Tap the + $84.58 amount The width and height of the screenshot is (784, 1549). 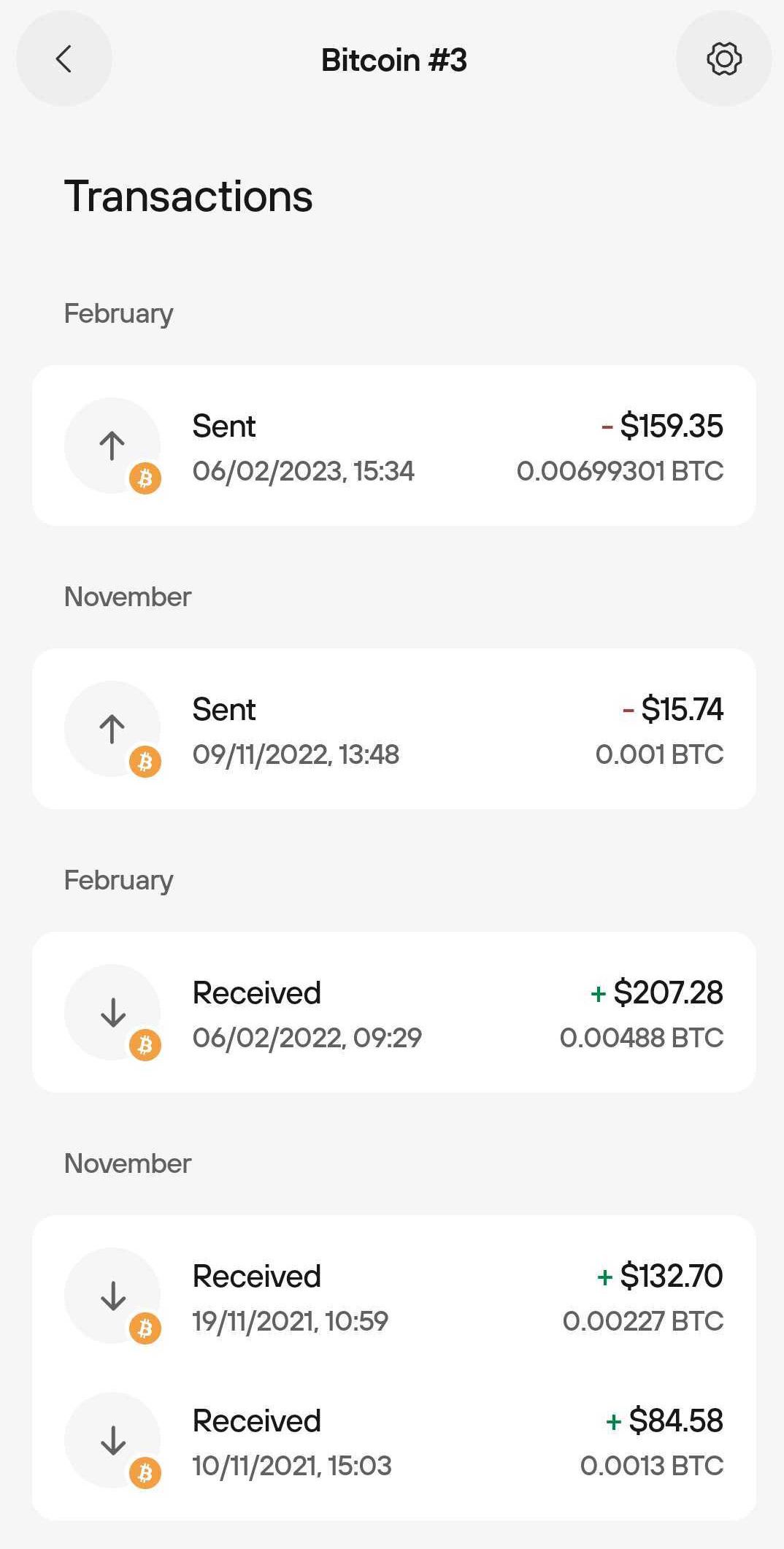click(x=665, y=1420)
